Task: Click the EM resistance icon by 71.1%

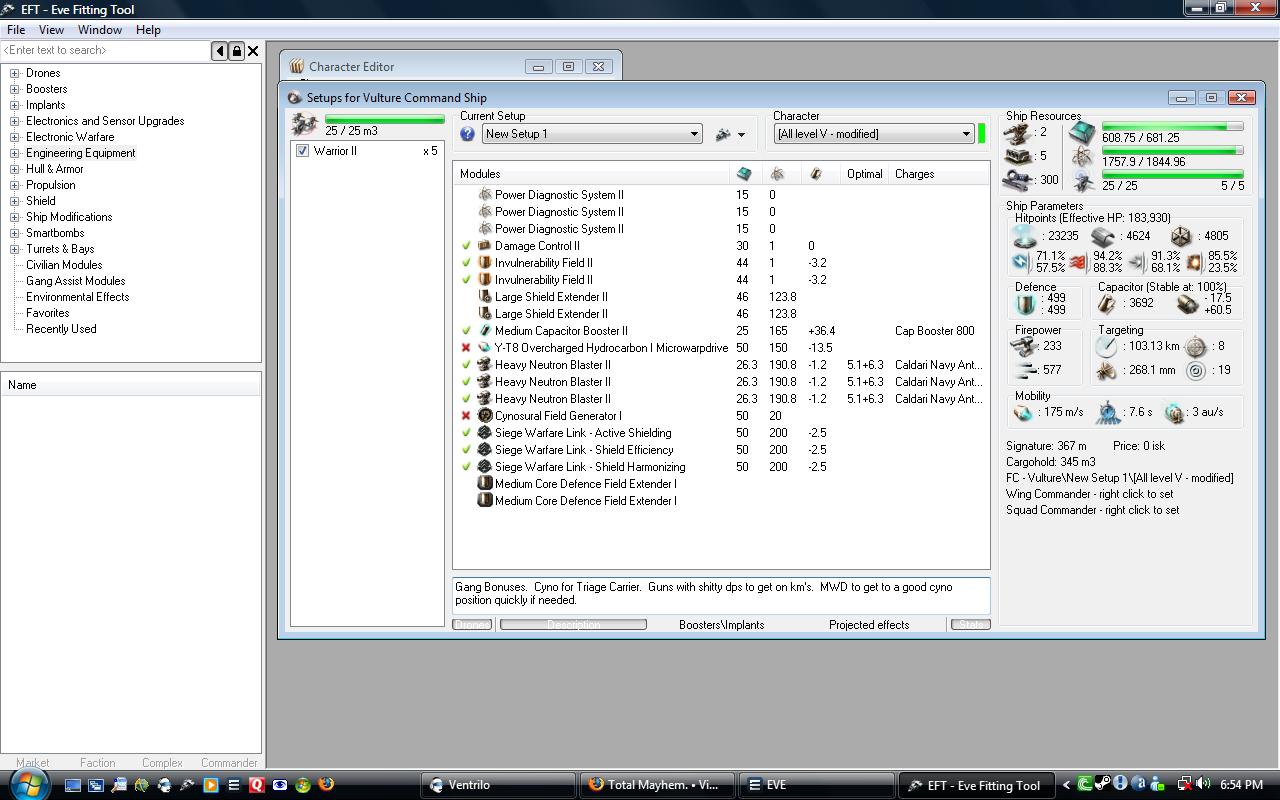Action: pos(1021,262)
